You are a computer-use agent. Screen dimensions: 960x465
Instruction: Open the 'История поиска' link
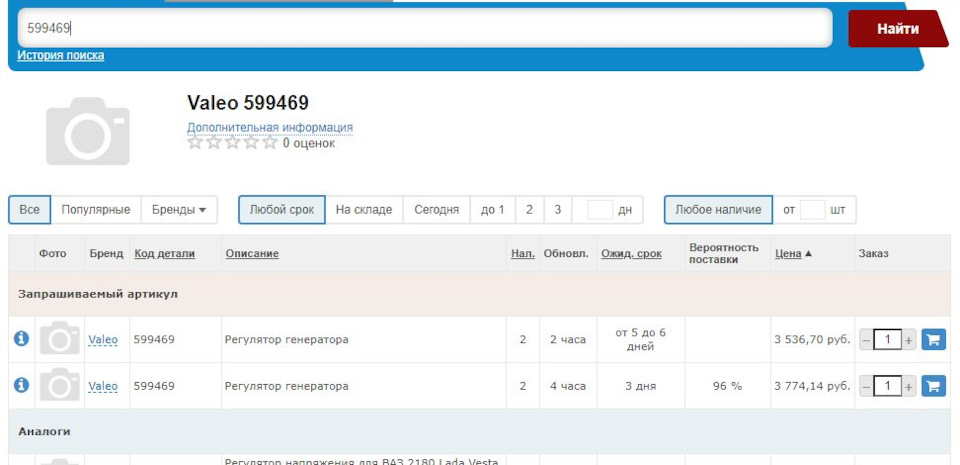61,56
